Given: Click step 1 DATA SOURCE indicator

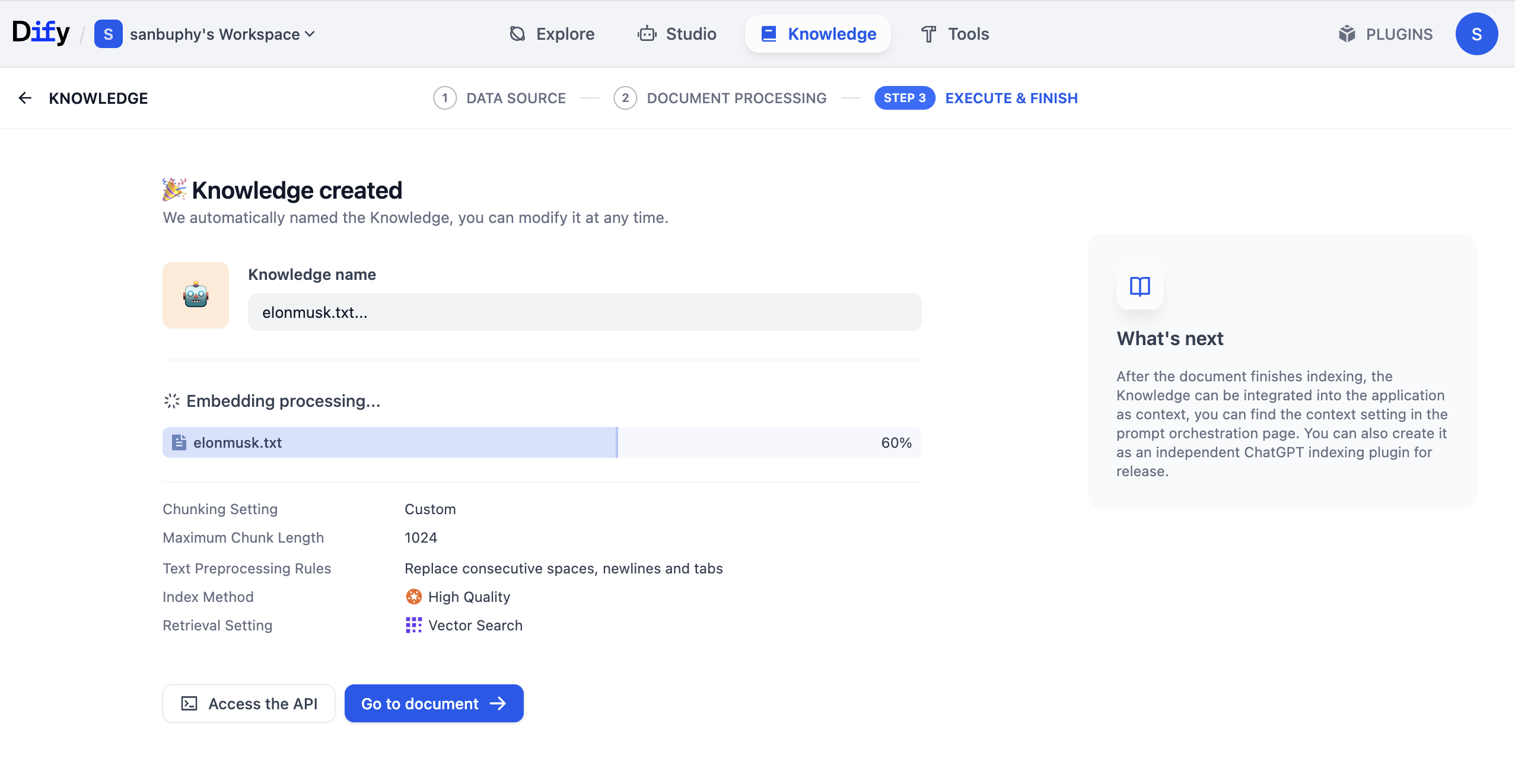Looking at the screenshot, I should tap(499, 98).
